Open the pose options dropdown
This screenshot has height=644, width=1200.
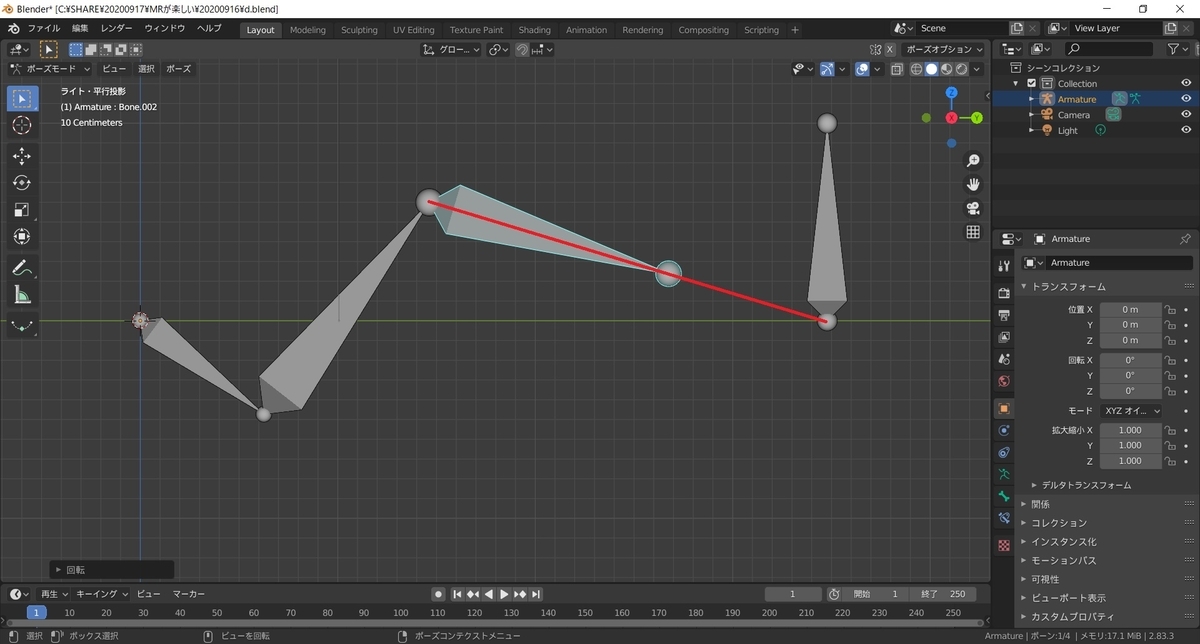click(943, 49)
